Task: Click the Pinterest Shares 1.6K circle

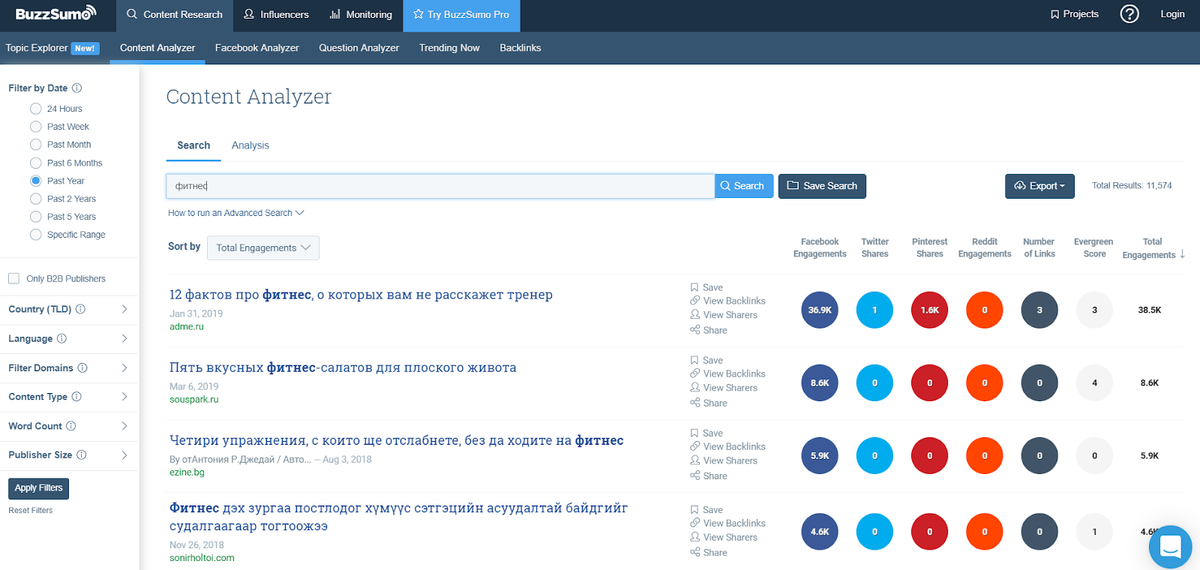Action: click(x=930, y=310)
